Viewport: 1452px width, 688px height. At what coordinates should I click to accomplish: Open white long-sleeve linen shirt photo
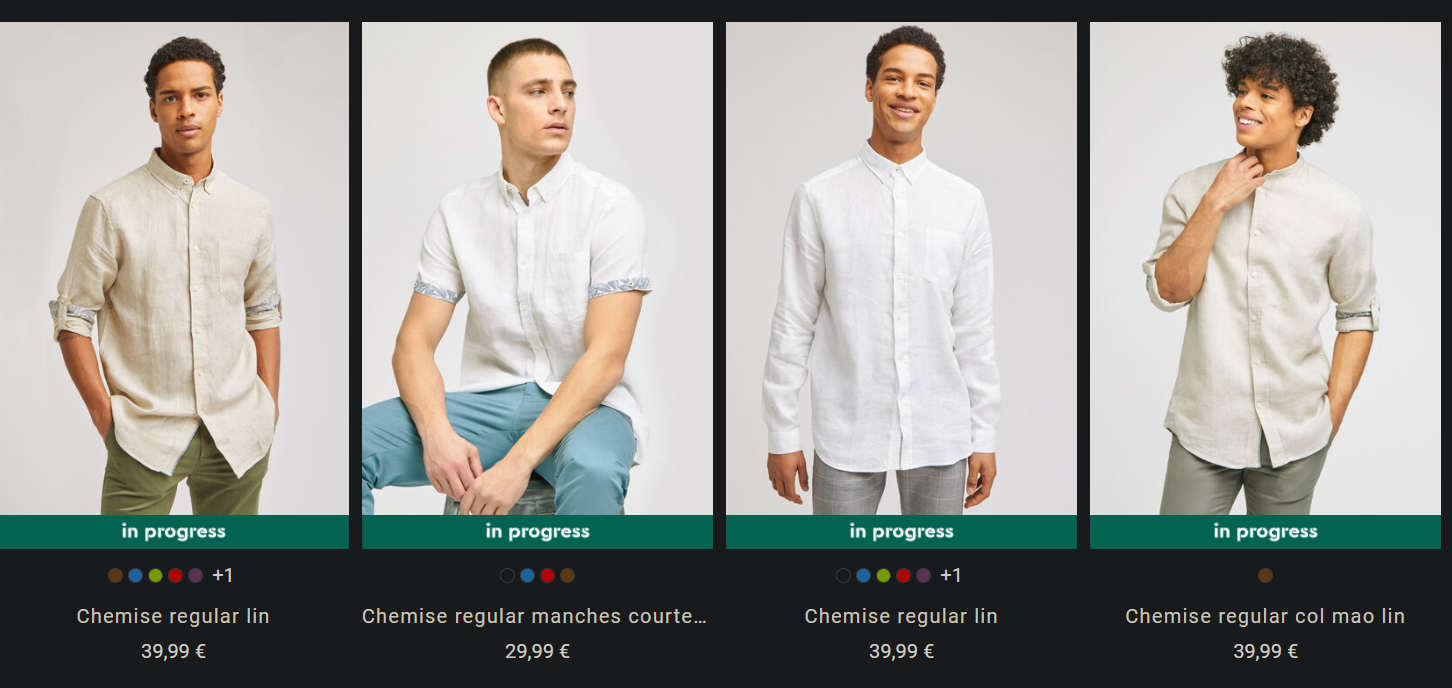[x=901, y=268]
